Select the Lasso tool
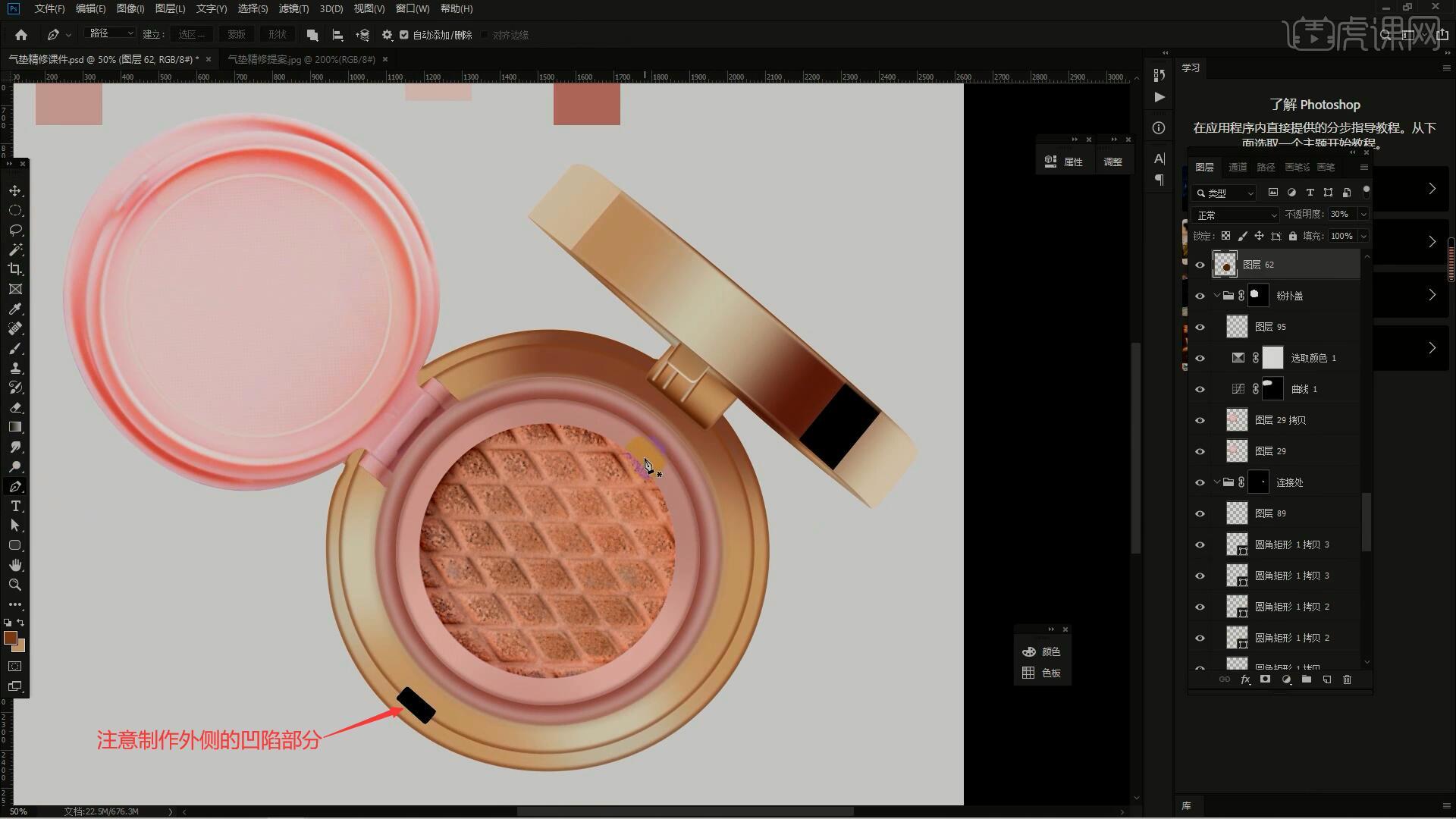The height and width of the screenshot is (819, 1456). tap(15, 230)
